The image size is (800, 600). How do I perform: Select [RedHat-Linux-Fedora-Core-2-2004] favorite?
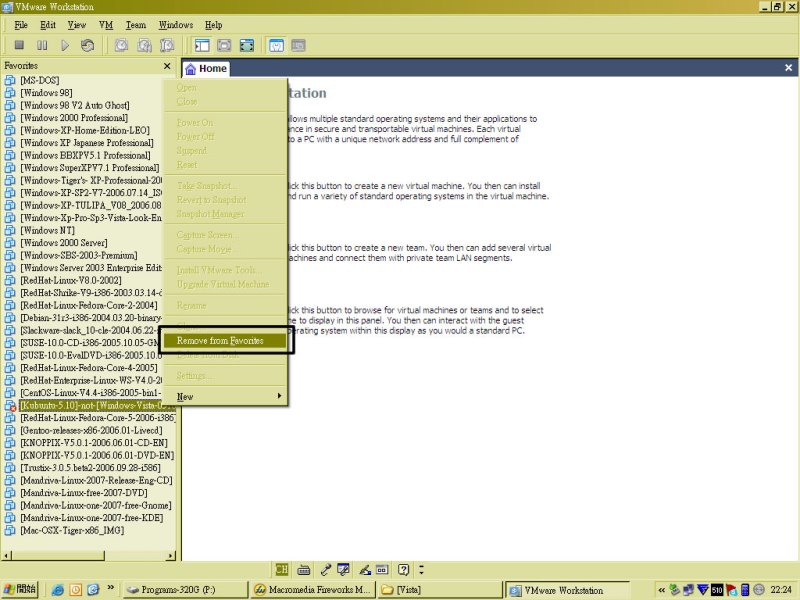pyautogui.click(x=89, y=305)
